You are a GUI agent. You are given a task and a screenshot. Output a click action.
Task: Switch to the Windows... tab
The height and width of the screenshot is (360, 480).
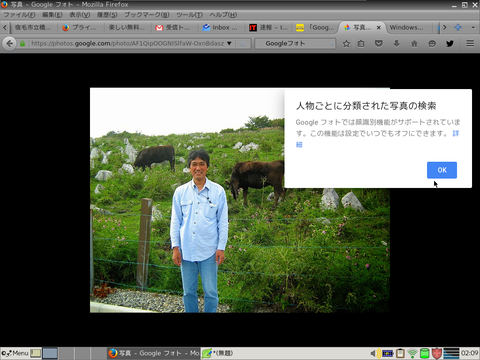coord(410,27)
